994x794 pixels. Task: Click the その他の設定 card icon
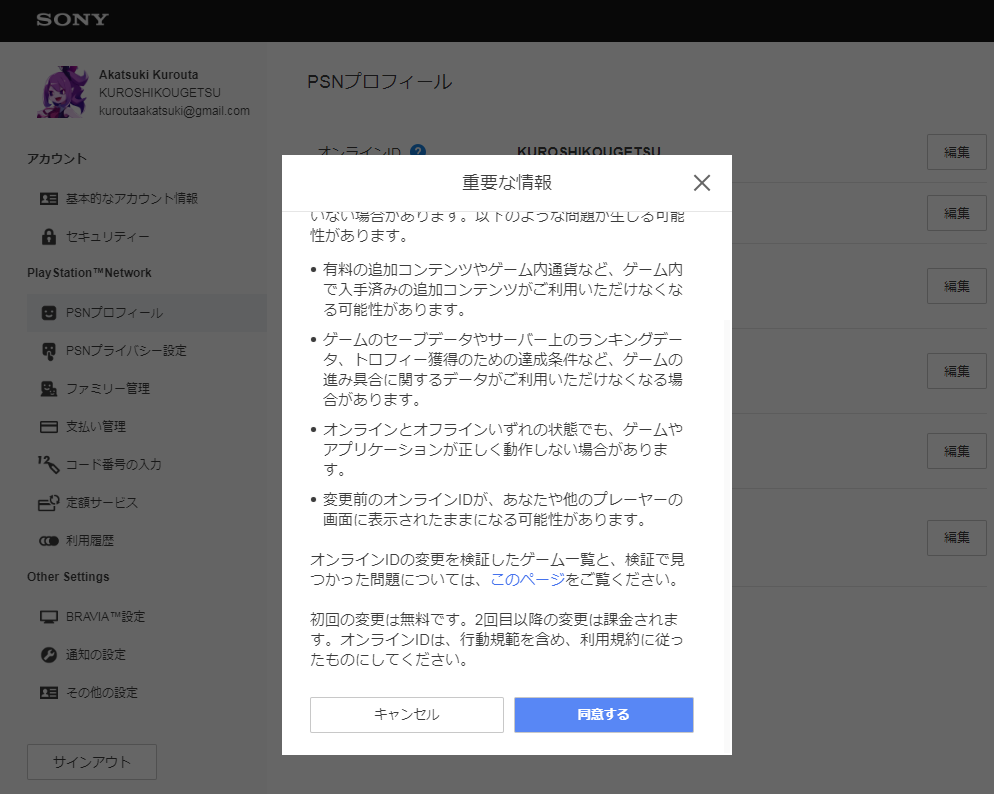click(49, 693)
